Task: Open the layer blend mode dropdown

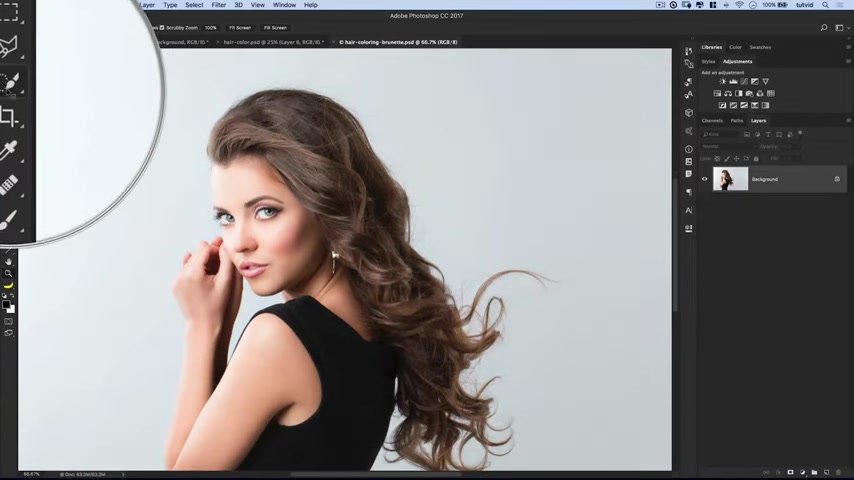Action: pyautogui.click(x=728, y=147)
